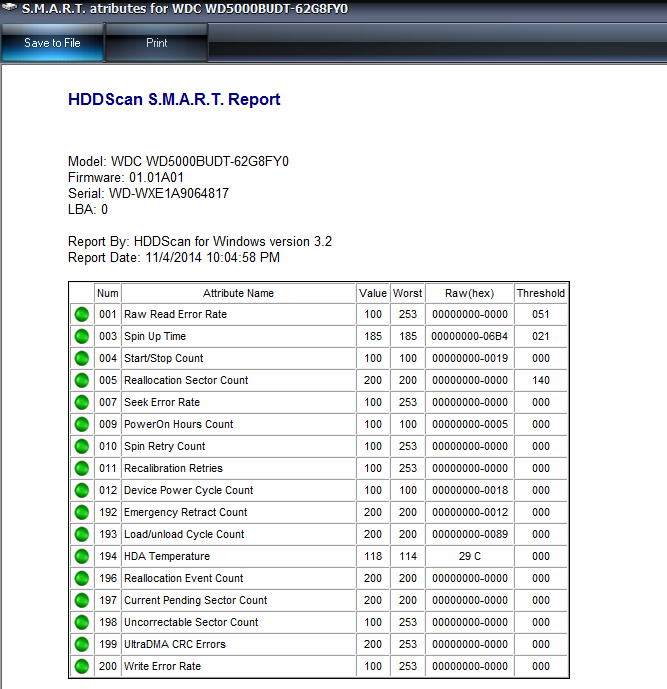The width and height of the screenshot is (667, 689).
Task: Click threshold 051 in Raw Read Error Rate row
Action: 540,314
